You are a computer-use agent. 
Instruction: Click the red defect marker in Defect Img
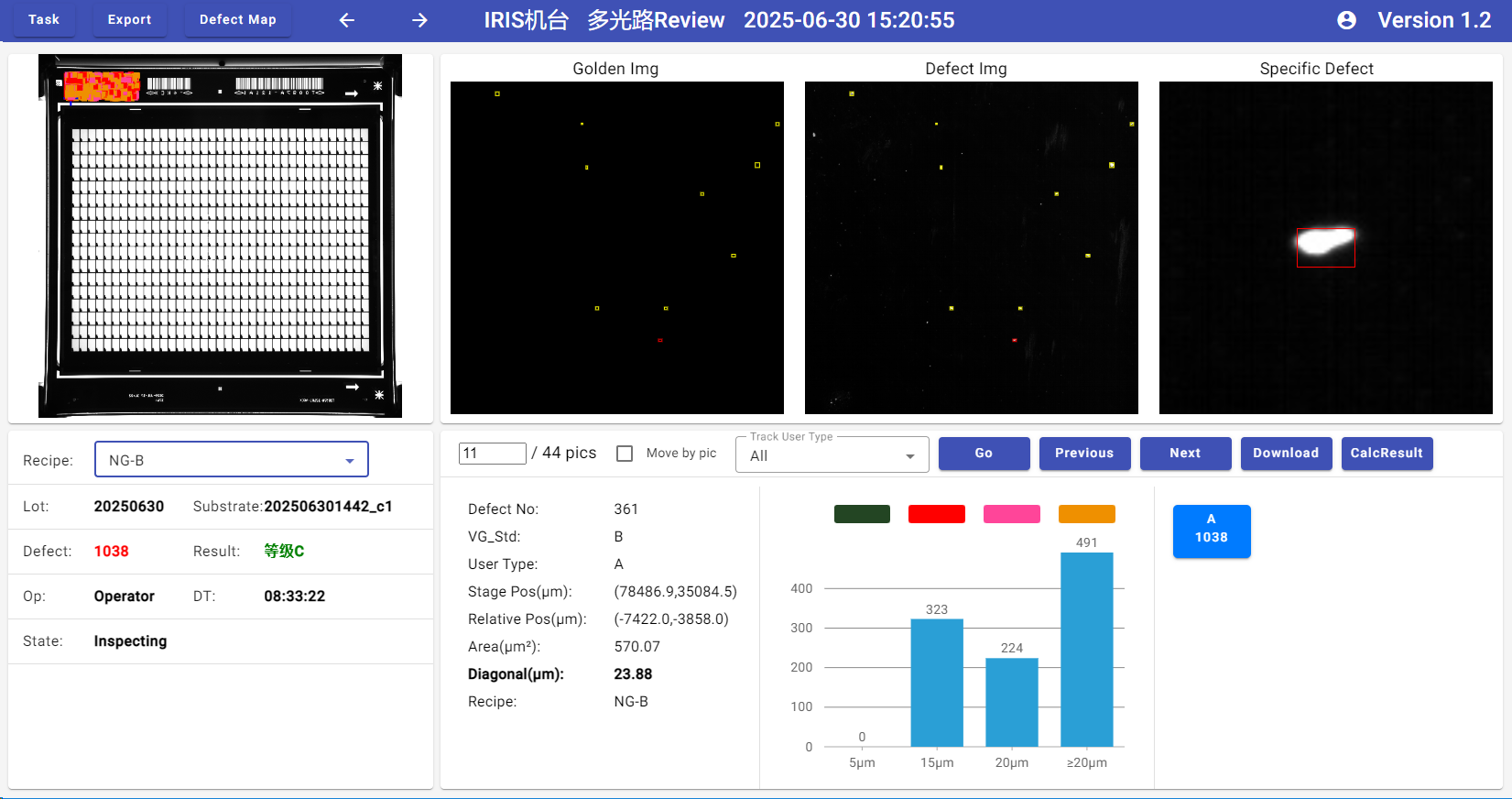pos(1014,340)
